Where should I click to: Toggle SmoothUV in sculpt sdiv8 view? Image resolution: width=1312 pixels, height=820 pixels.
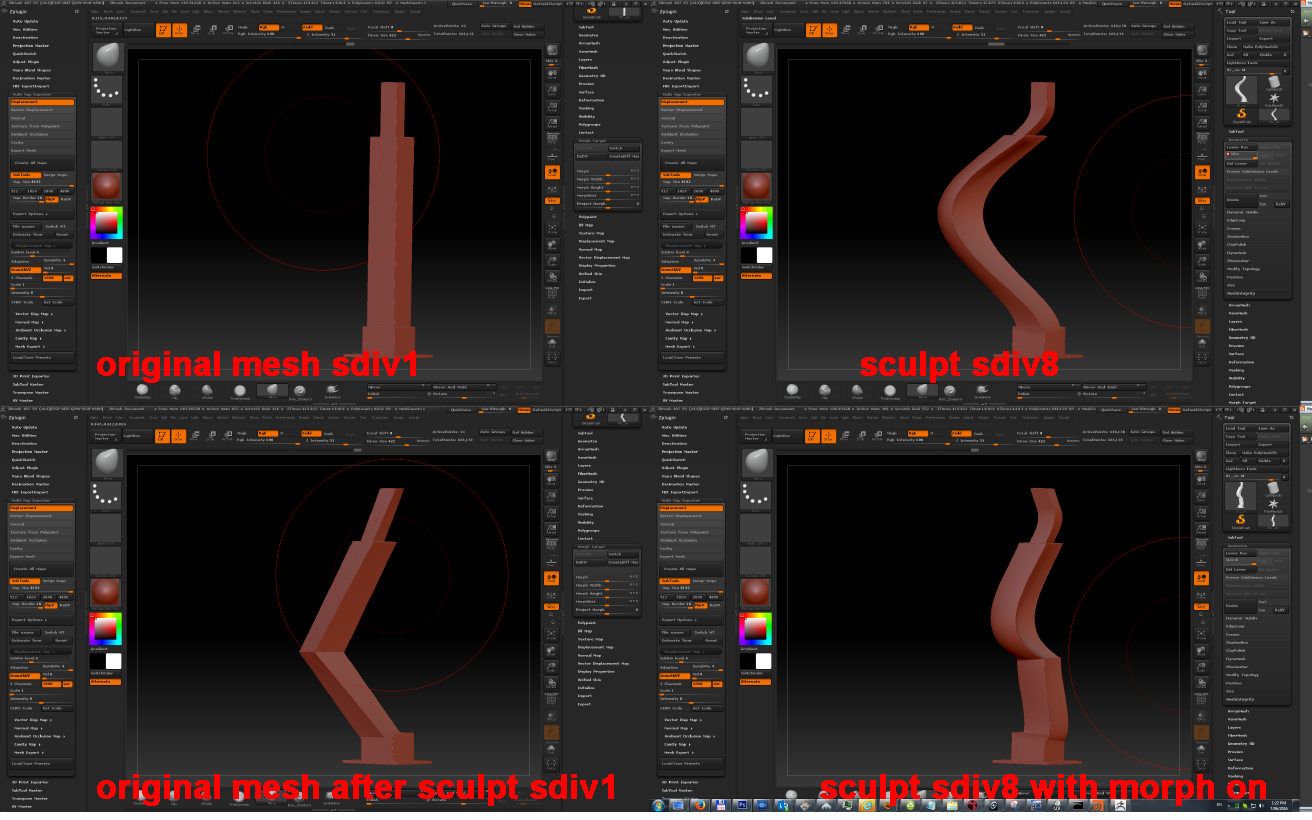pyautogui.click(x=674, y=270)
